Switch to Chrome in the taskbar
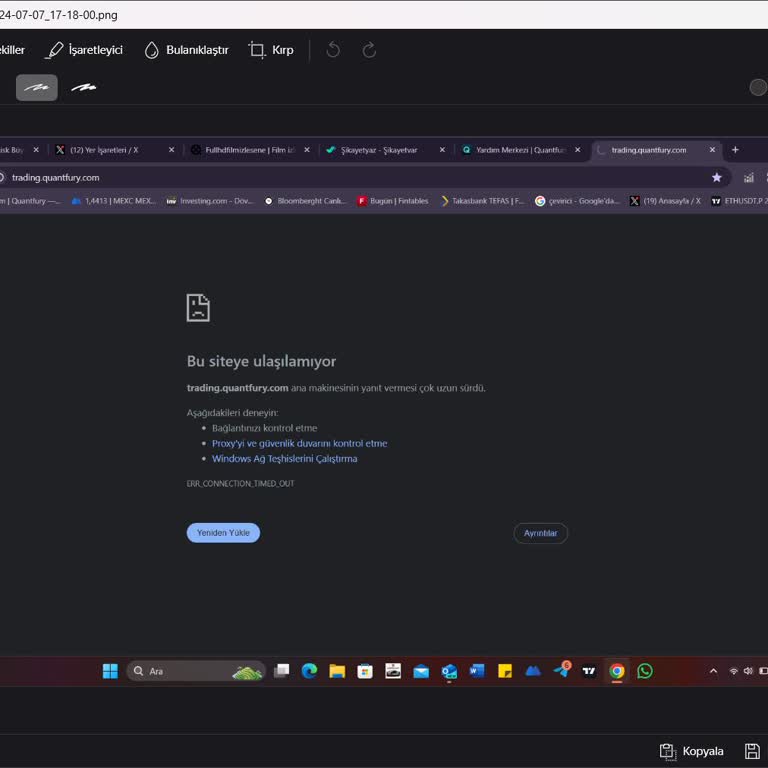Image resolution: width=768 pixels, height=768 pixels. coord(617,671)
